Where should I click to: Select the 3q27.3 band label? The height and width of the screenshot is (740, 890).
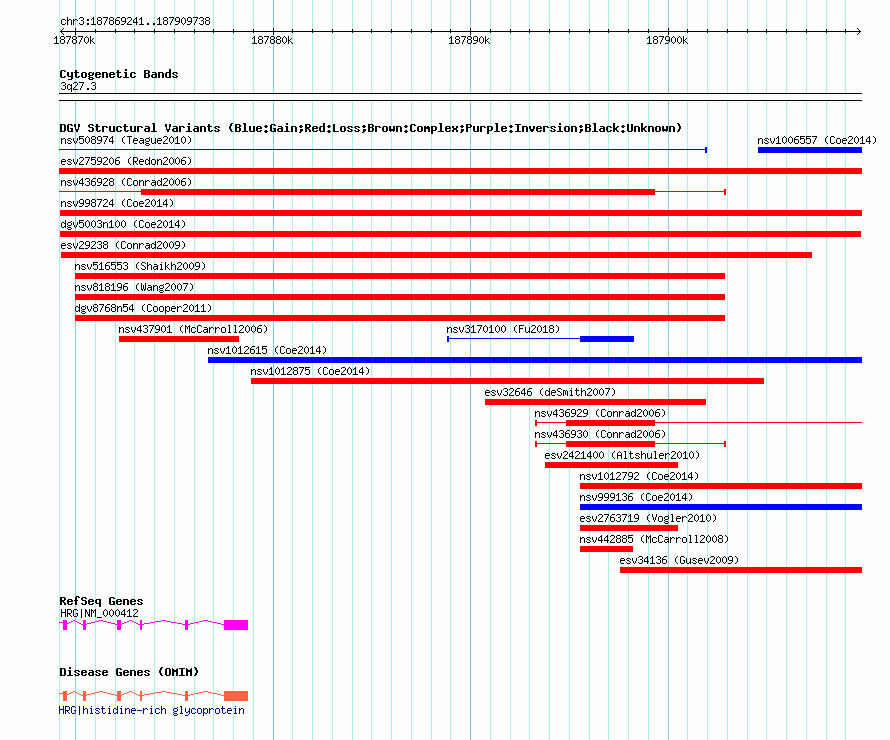(78, 86)
